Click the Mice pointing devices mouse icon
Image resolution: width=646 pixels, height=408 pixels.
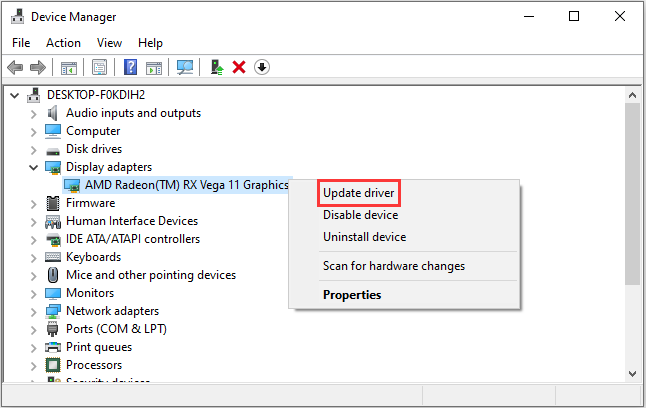click(53, 275)
